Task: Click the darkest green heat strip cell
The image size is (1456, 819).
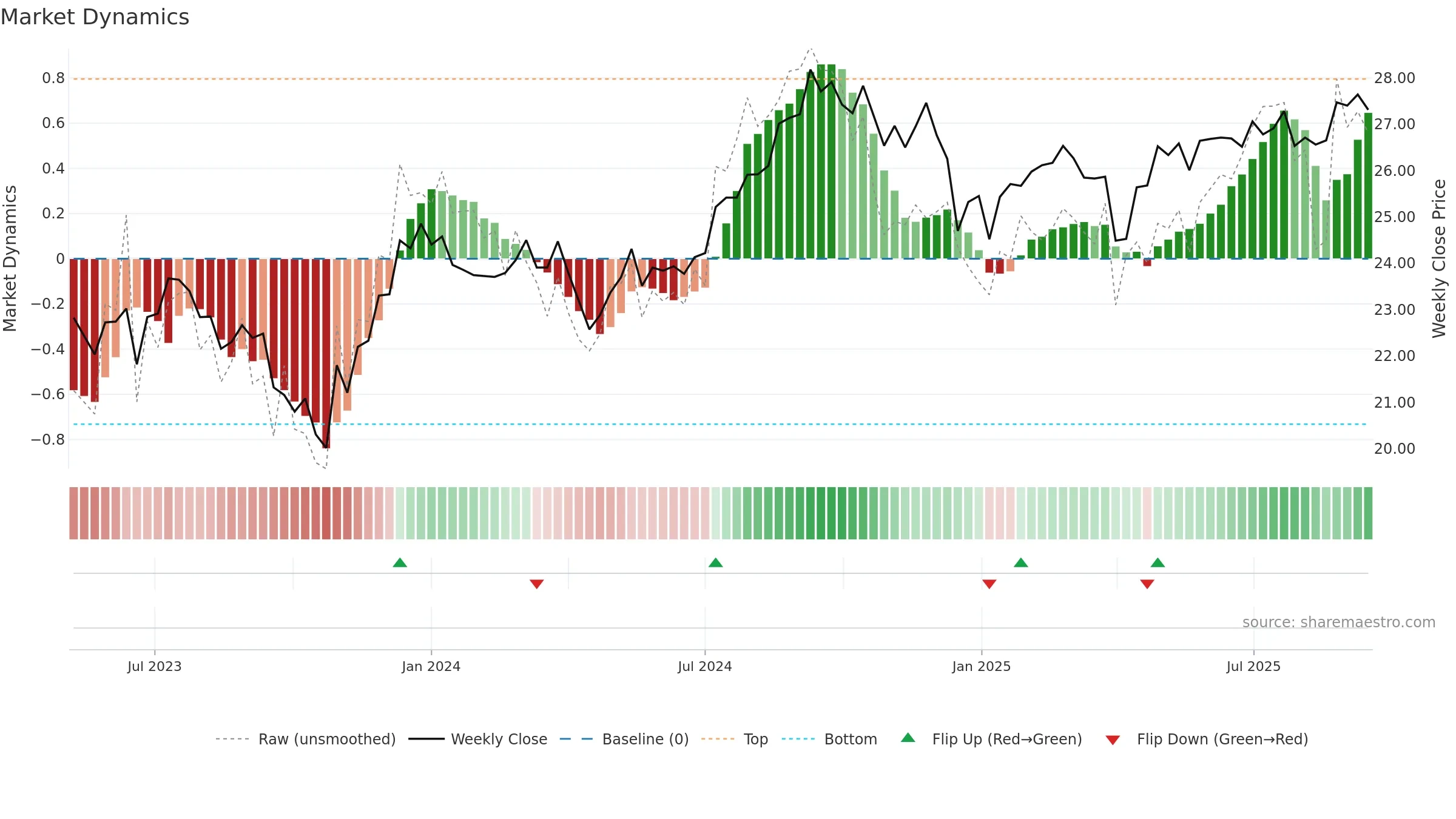Action: (821, 513)
